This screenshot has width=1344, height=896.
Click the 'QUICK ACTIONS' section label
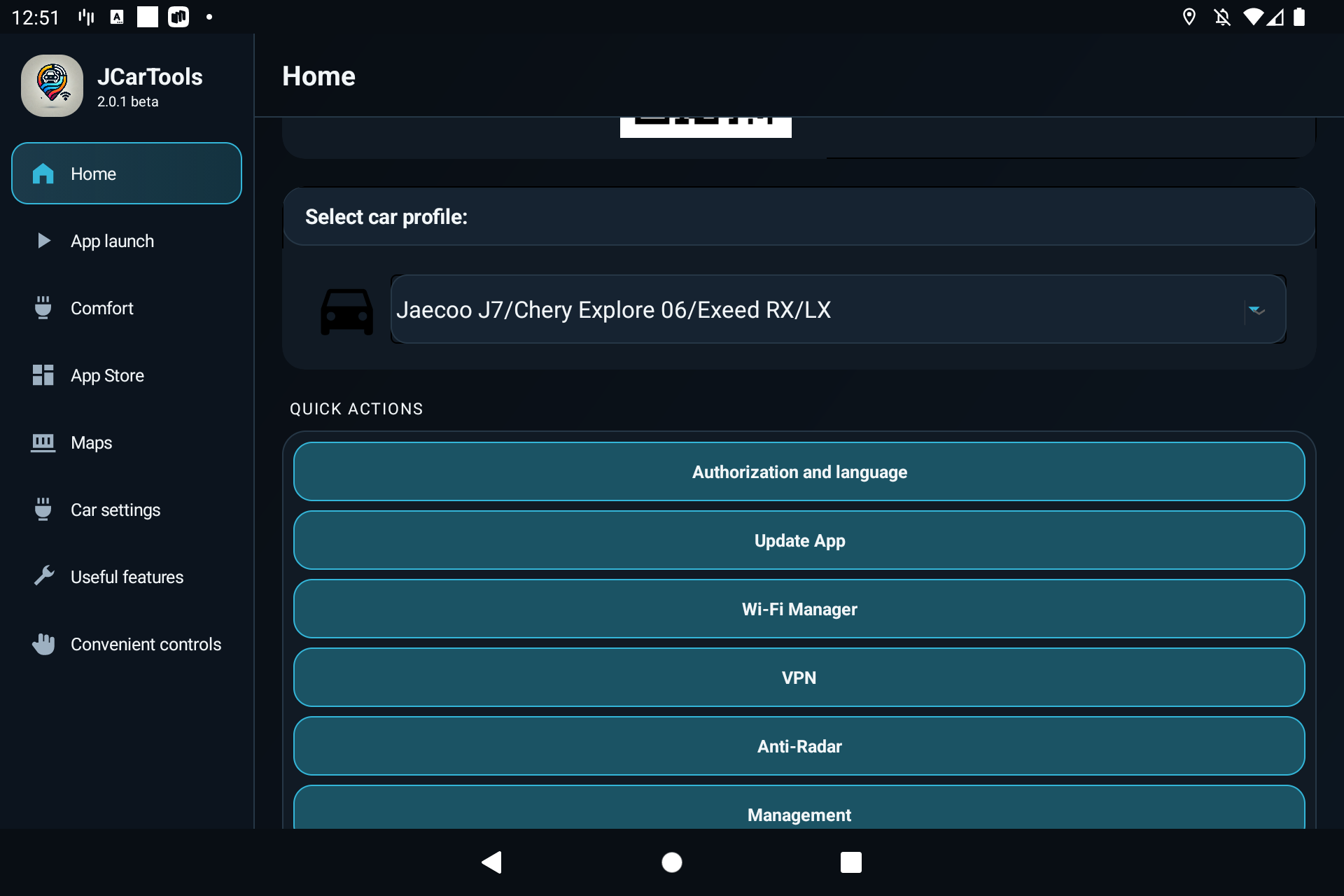(356, 409)
